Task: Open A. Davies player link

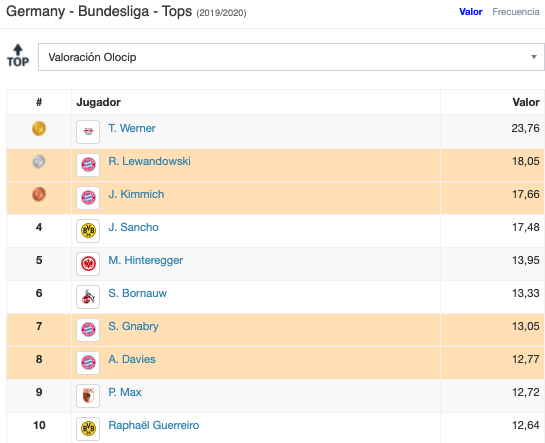Action: 132,359
